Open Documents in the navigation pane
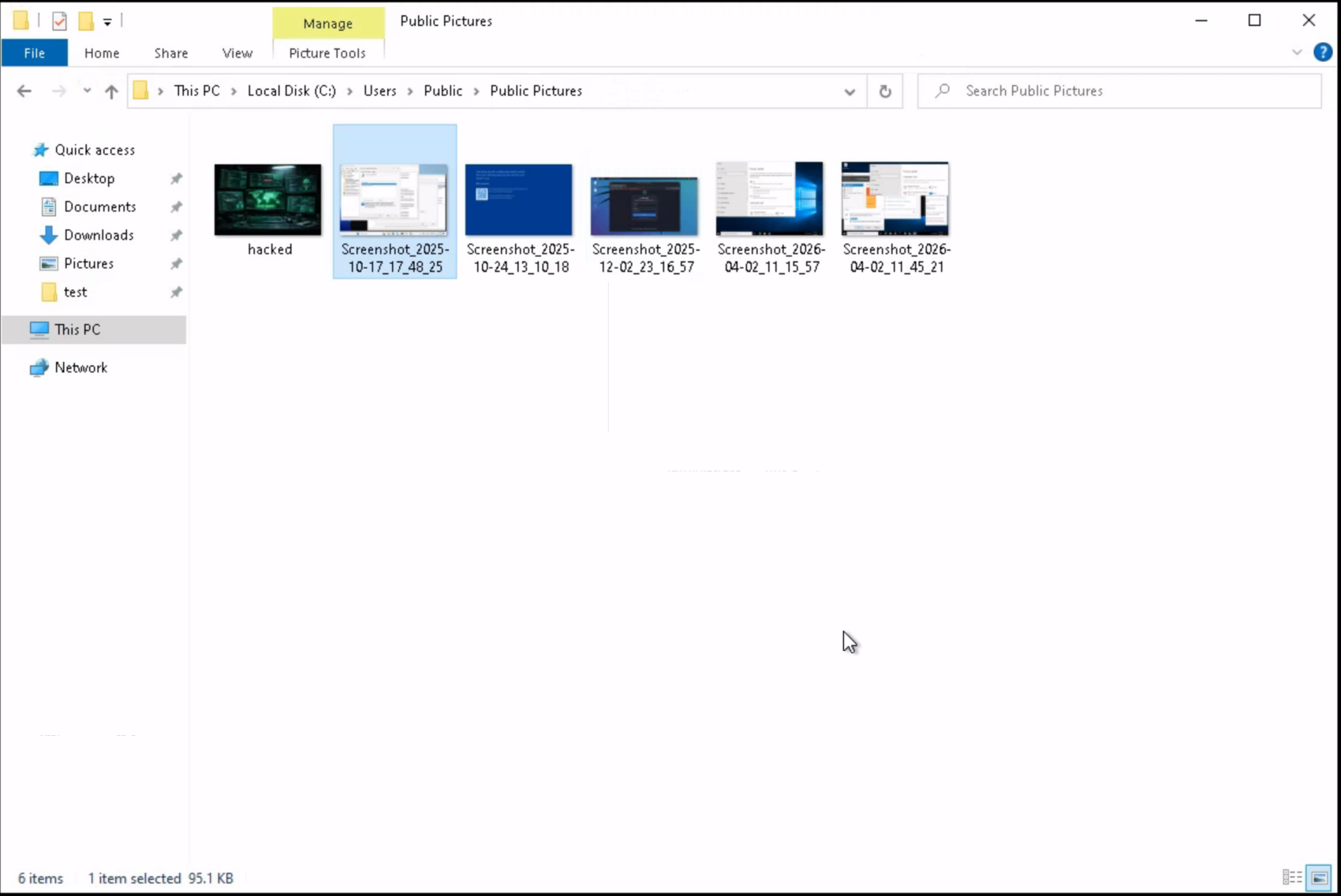The image size is (1341, 896). [100, 207]
